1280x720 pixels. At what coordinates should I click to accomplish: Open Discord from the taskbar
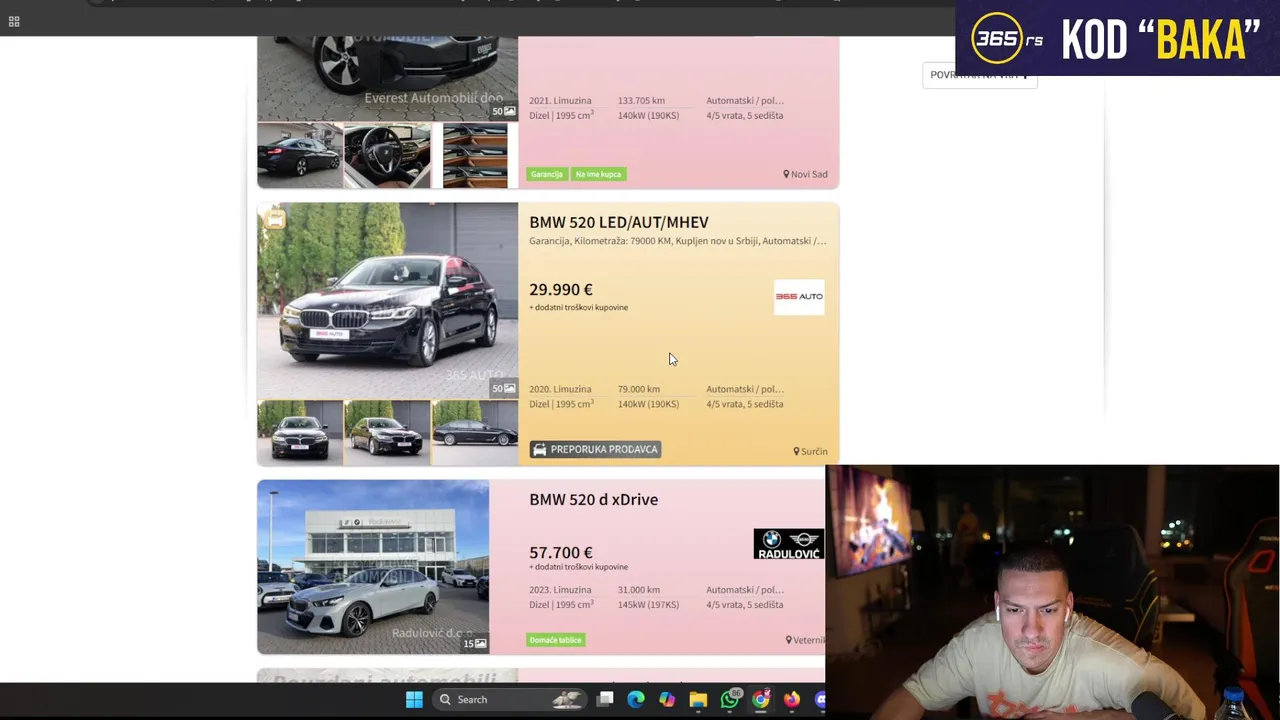pos(820,699)
